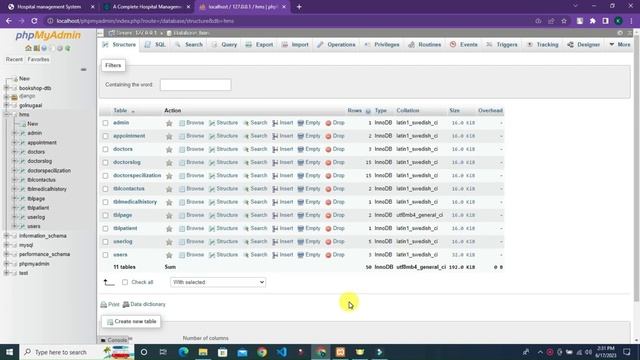The height and width of the screenshot is (360, 640).
Task: Expand the mysql database node
Action: 6,245
